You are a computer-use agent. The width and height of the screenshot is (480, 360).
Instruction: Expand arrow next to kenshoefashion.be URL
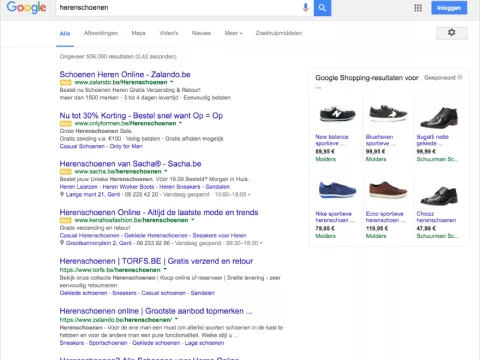[x=193, y=220]
